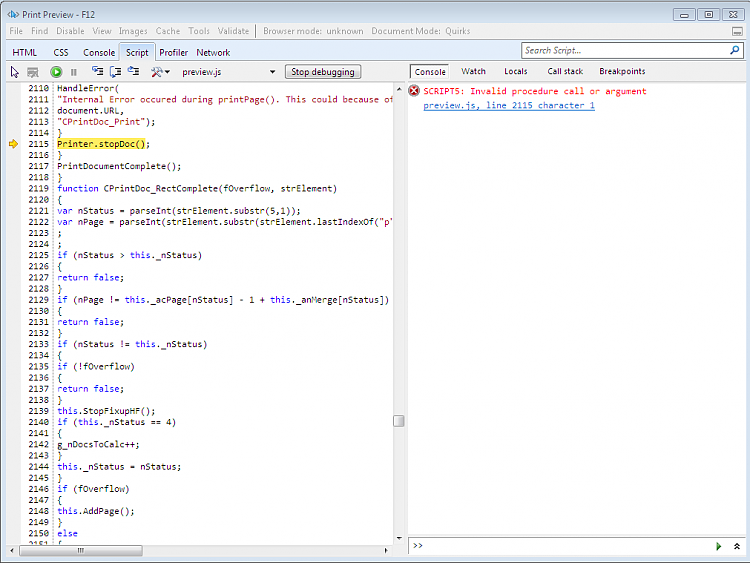Follow the preview.js line 2115 link
The width and height of the screenshot is (750, 563).
pyautogui.click(x=509, y=105)
